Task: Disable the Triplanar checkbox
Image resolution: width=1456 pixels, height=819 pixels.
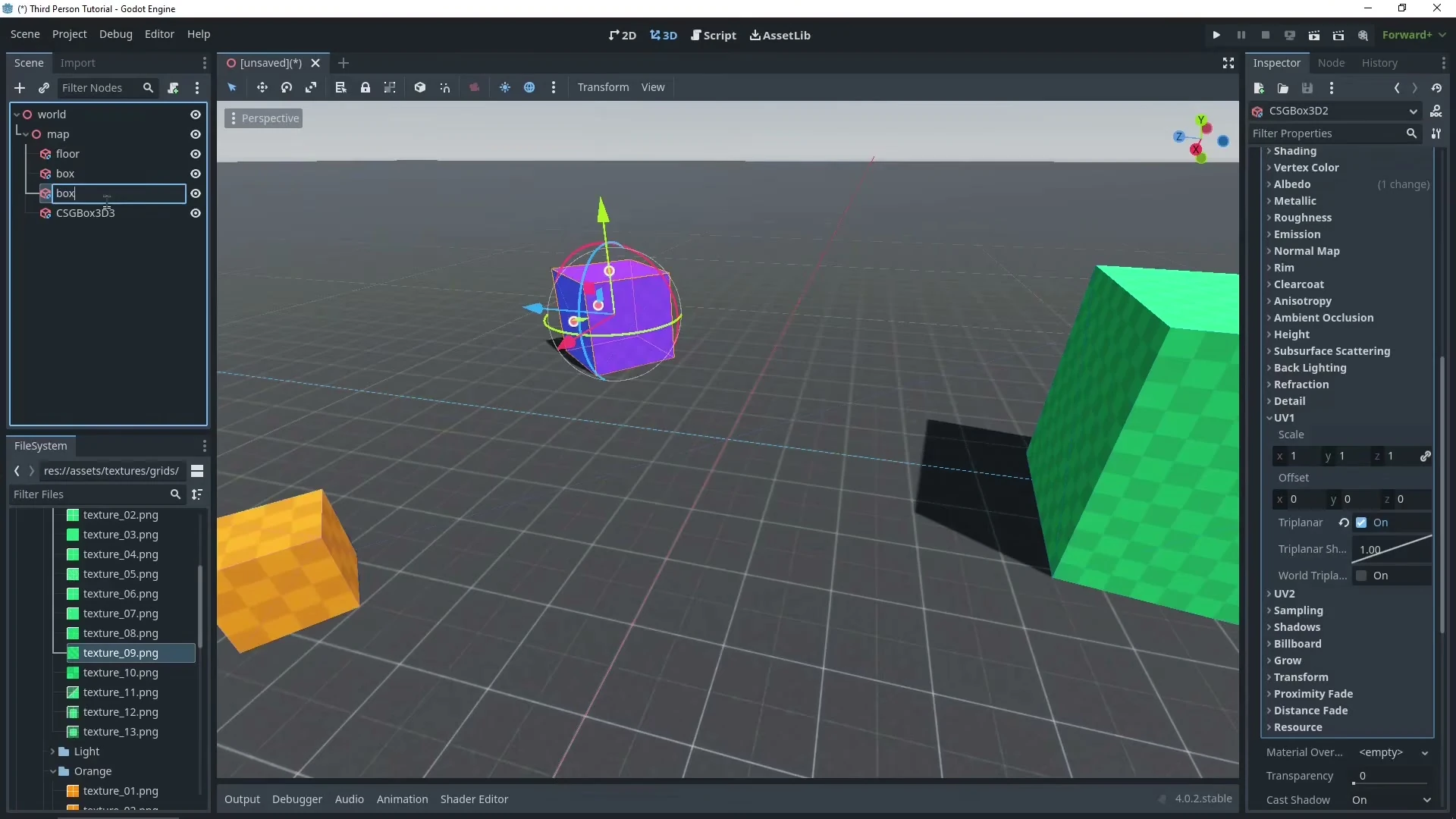Action: tap(1361, 522)
